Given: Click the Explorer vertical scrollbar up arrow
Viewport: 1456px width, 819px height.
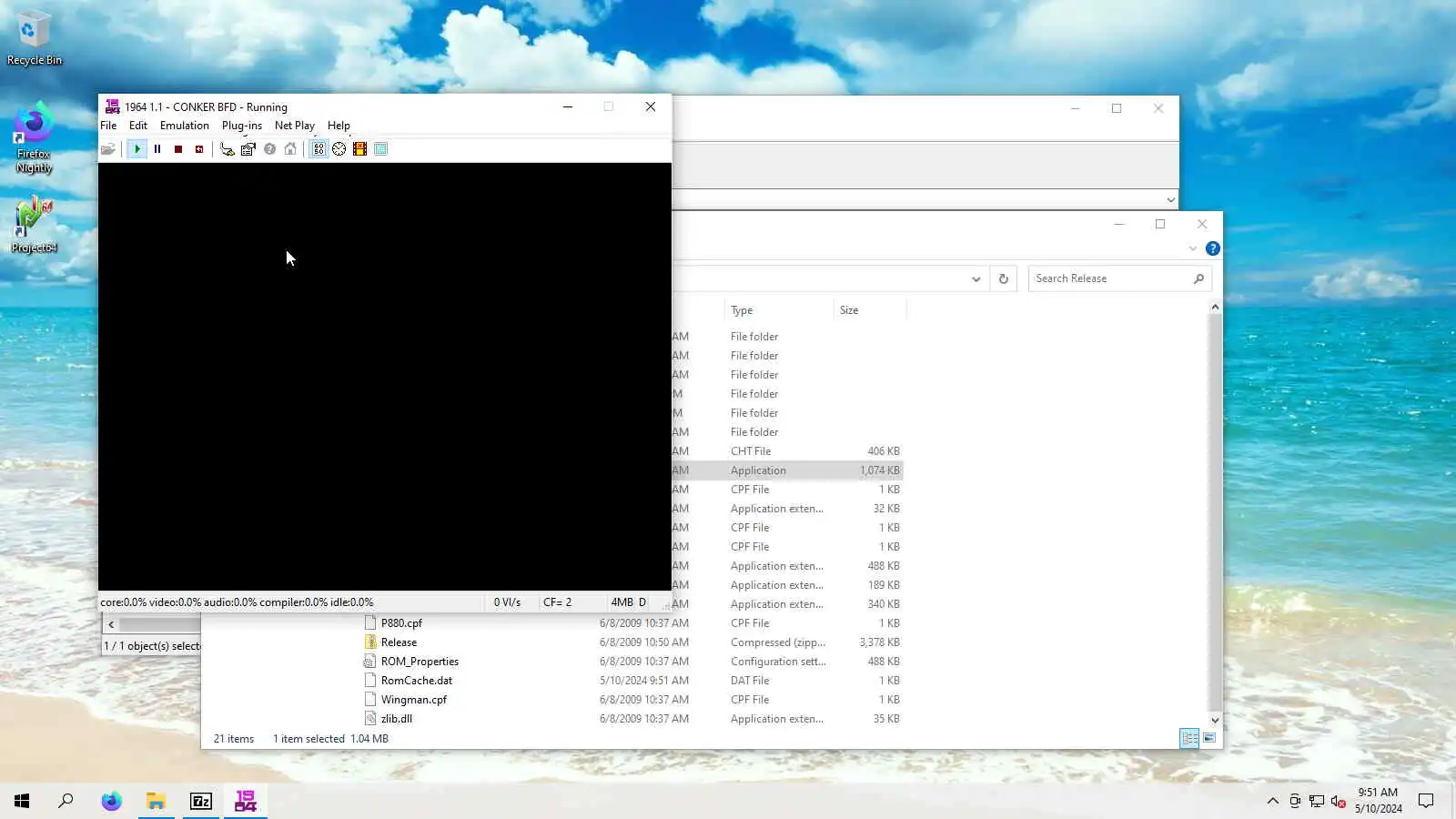Looking at the screenshot, I should pos(1215,308).
